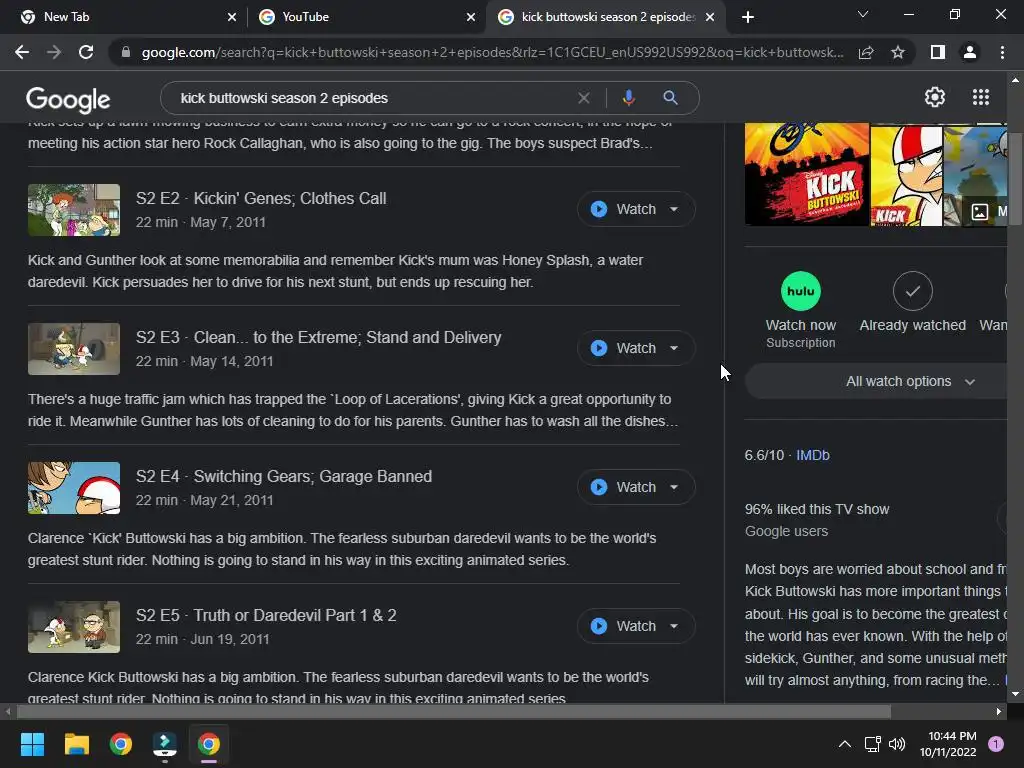This screenshot has width=1024, height=768.
Task: Clear the search box with the X icon
Action: [x=584, y=98]
